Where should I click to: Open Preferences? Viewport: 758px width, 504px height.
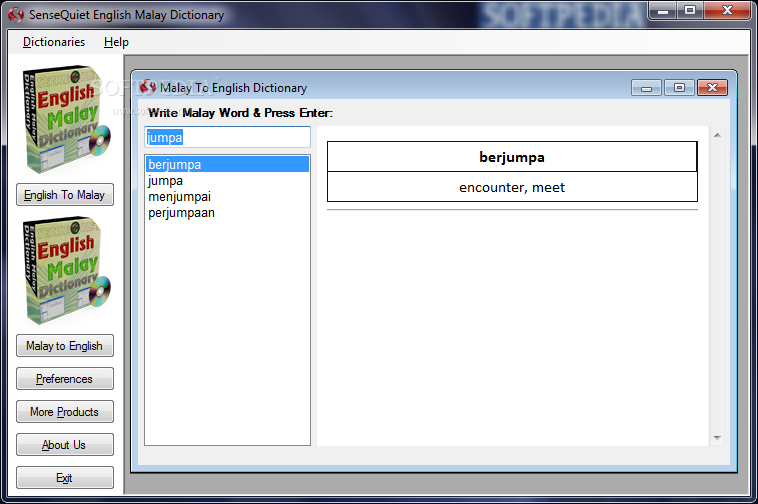tap(65, 378)
